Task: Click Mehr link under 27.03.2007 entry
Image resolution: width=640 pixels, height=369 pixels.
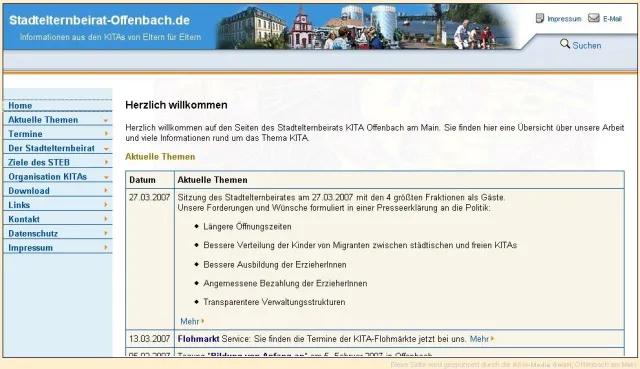Action: point(192,321)
